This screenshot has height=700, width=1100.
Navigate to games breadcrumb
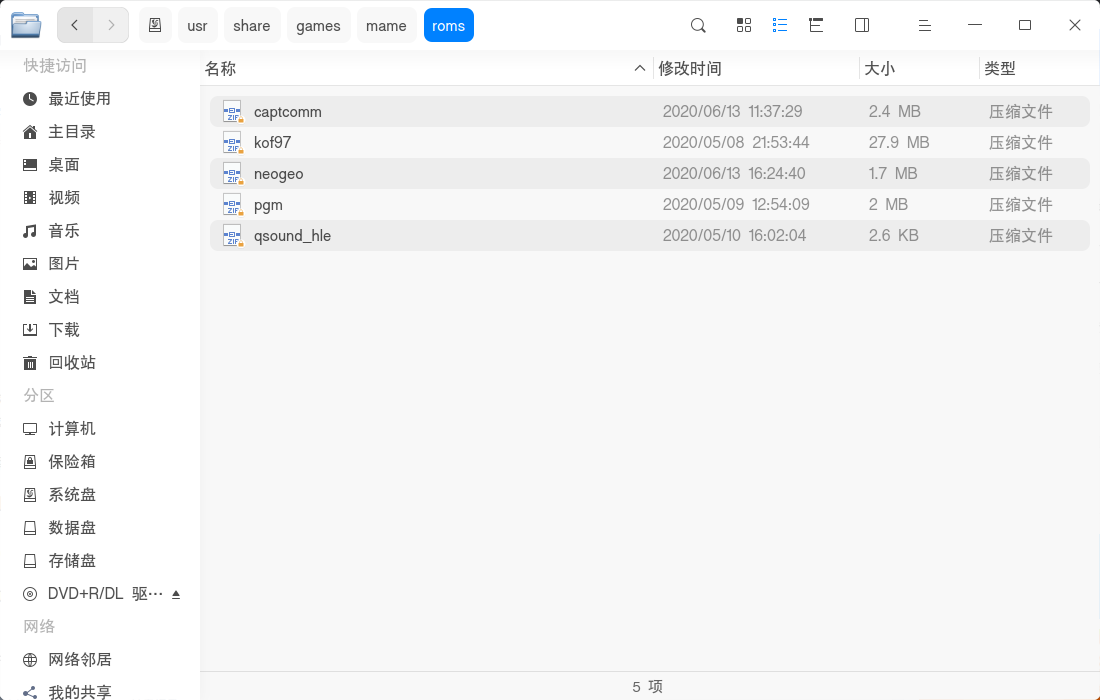(x=318, y=25)
